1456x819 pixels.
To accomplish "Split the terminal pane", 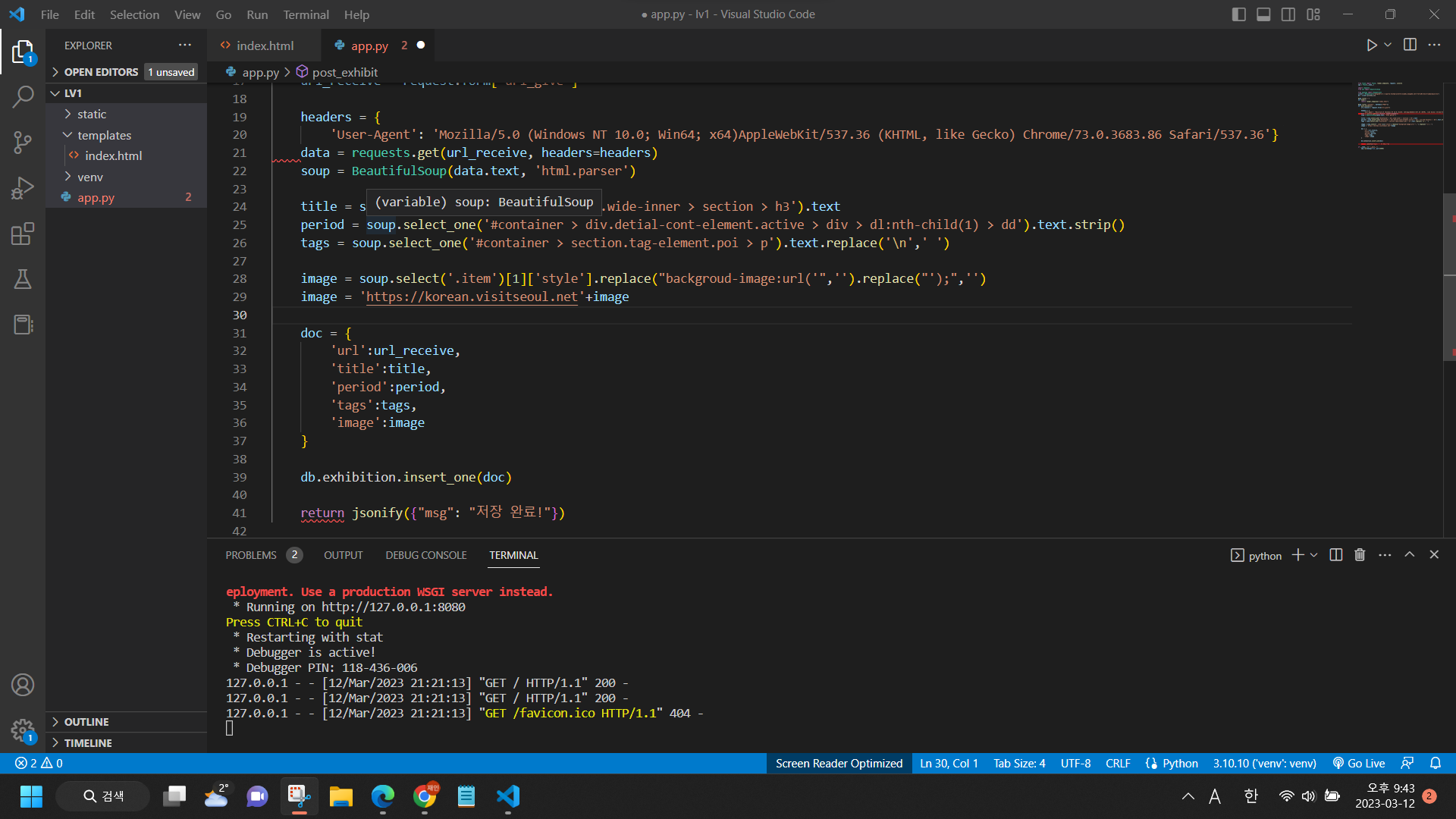I will pos(1336,555).
